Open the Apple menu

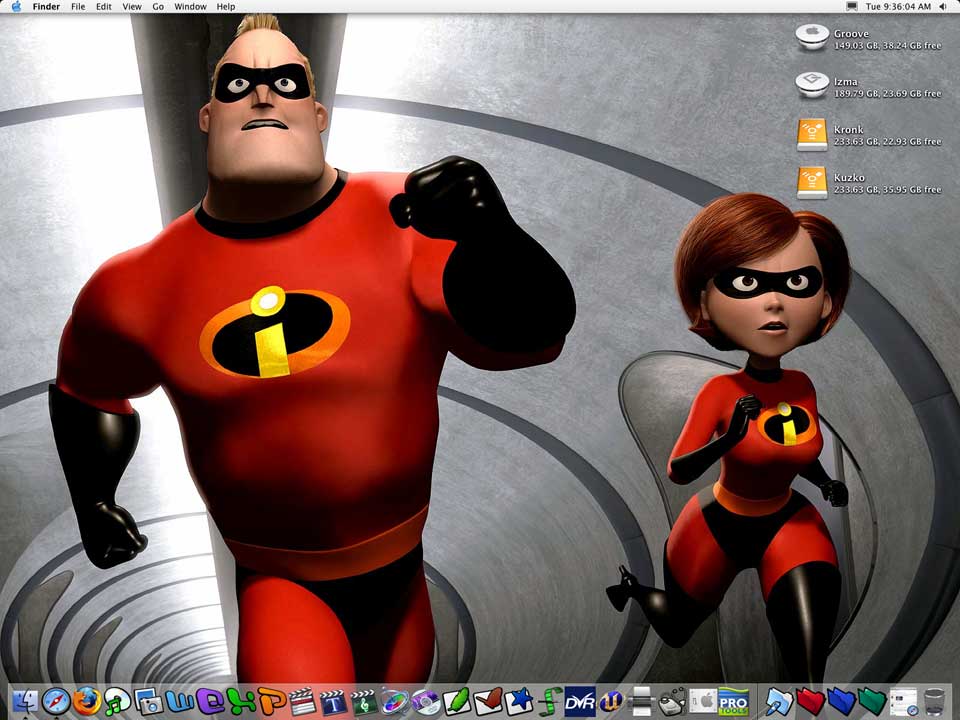(x=17, y=6)
